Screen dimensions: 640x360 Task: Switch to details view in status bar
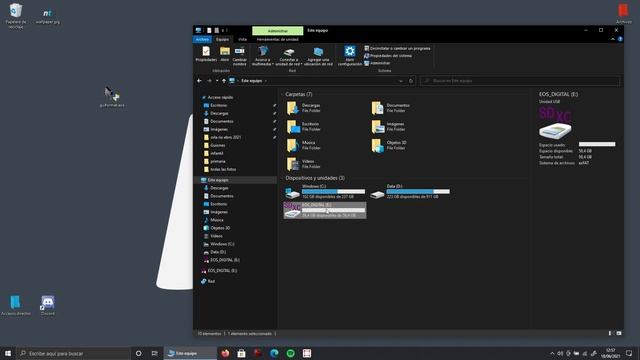tap(610, 333)
